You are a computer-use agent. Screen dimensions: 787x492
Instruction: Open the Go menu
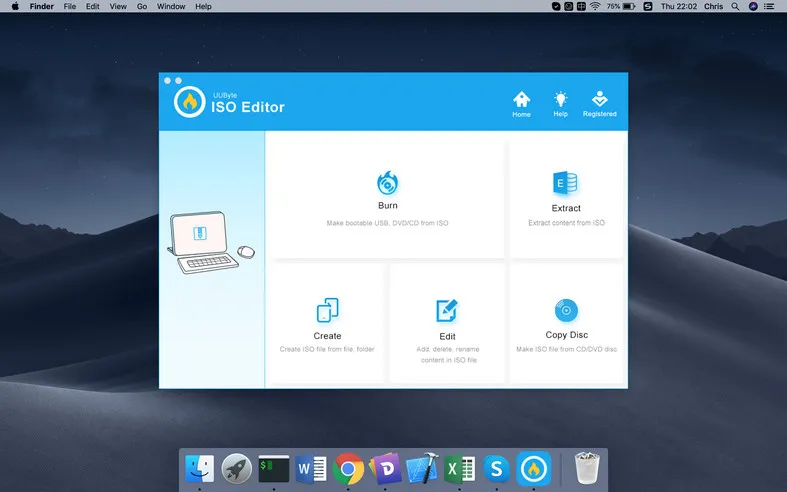click(142, 7)
